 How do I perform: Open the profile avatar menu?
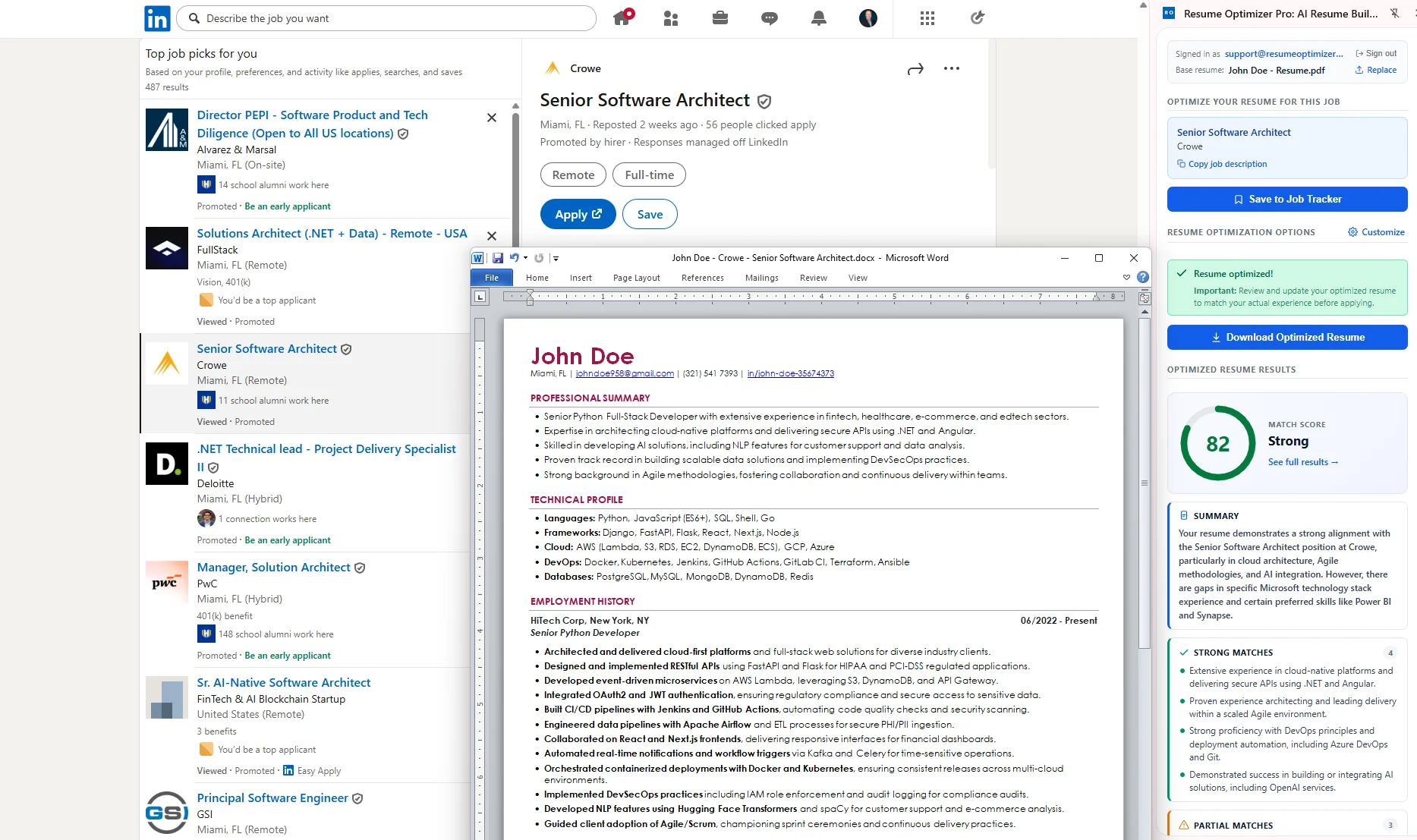coord(868,18)
